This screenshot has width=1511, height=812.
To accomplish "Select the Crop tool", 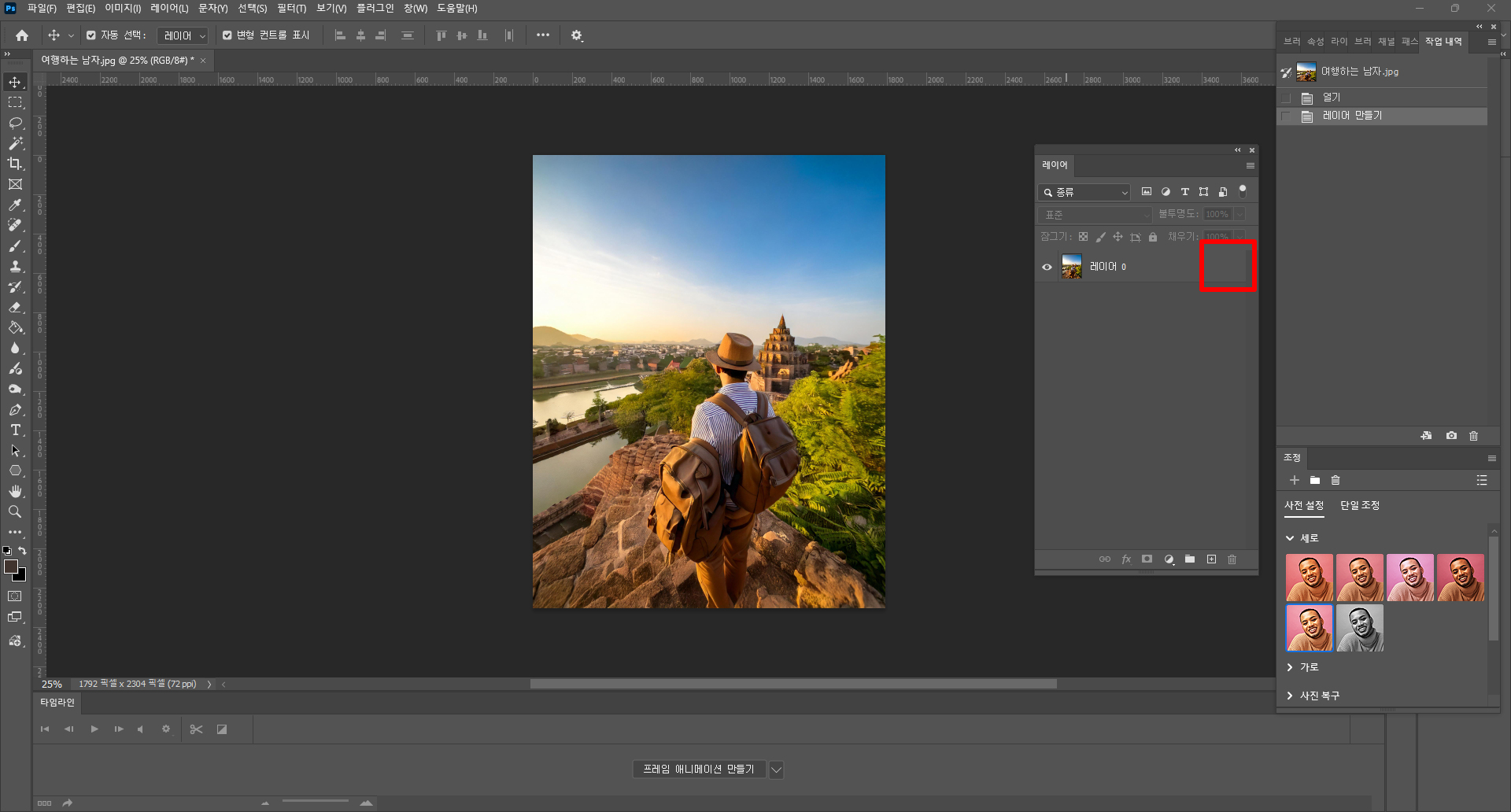I will [15, 164].
